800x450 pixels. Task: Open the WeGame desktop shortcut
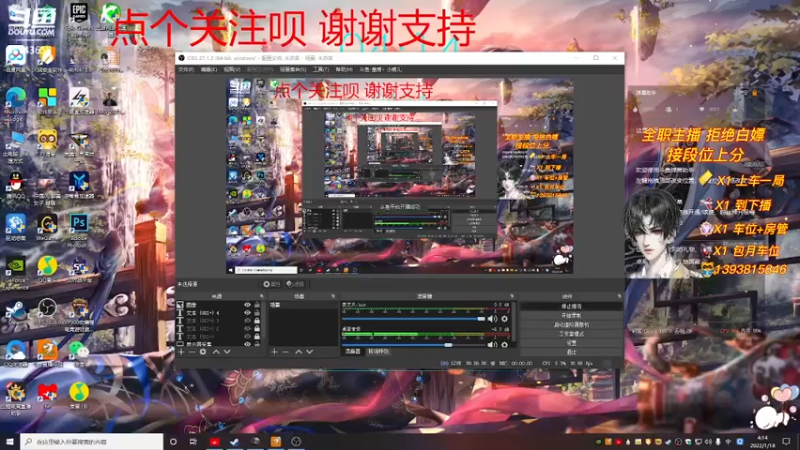47,228
